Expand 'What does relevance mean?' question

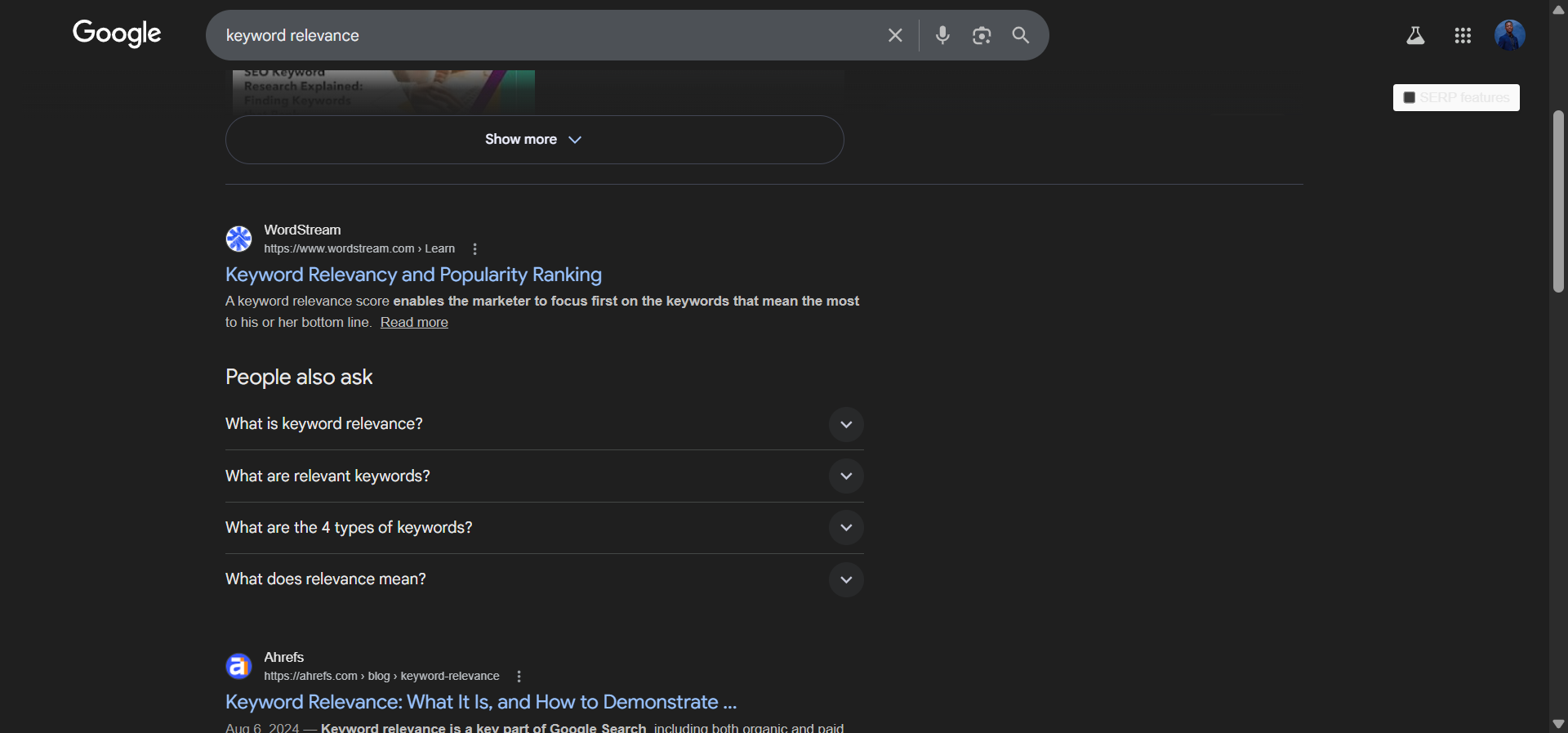click(x=544, y=579)
